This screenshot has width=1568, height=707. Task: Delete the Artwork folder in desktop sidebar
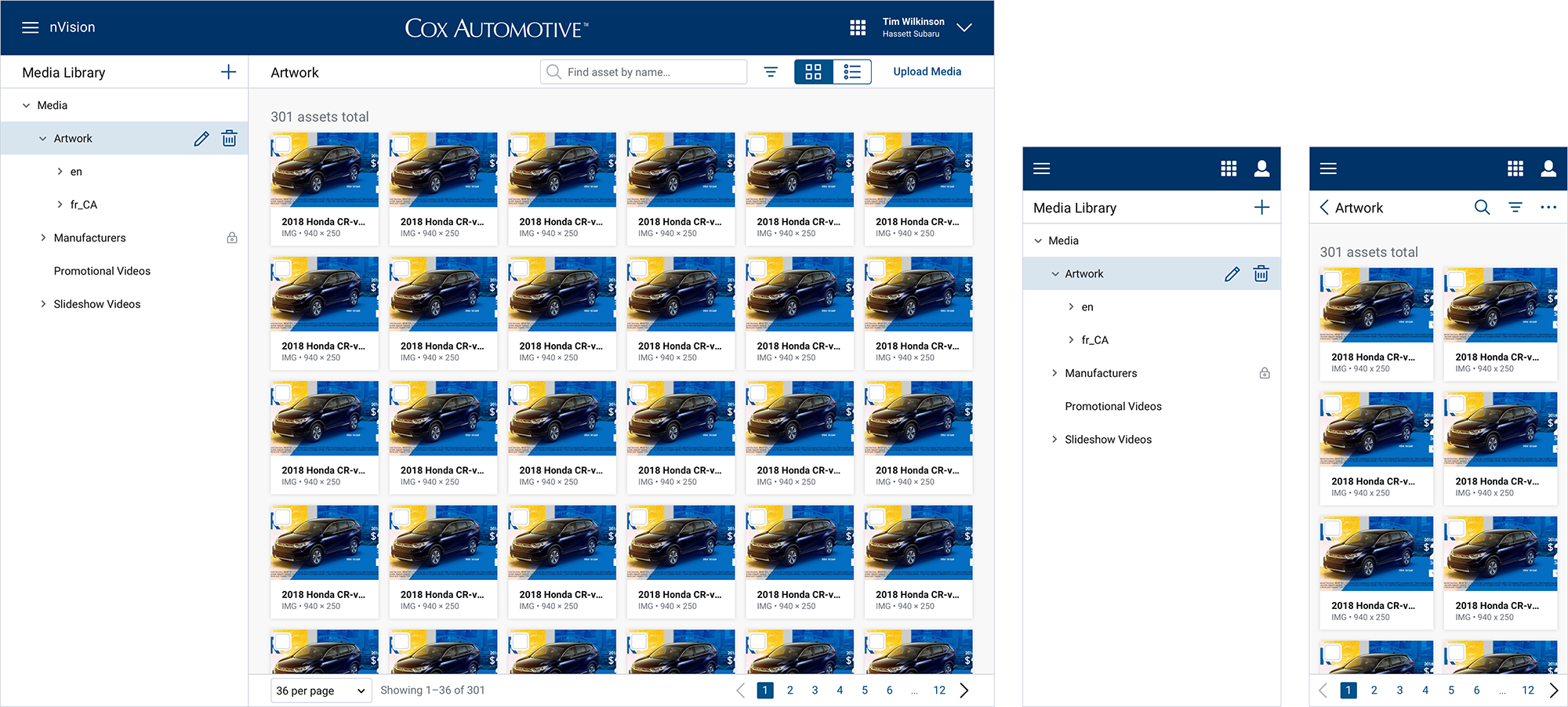[x=229, y=139]
